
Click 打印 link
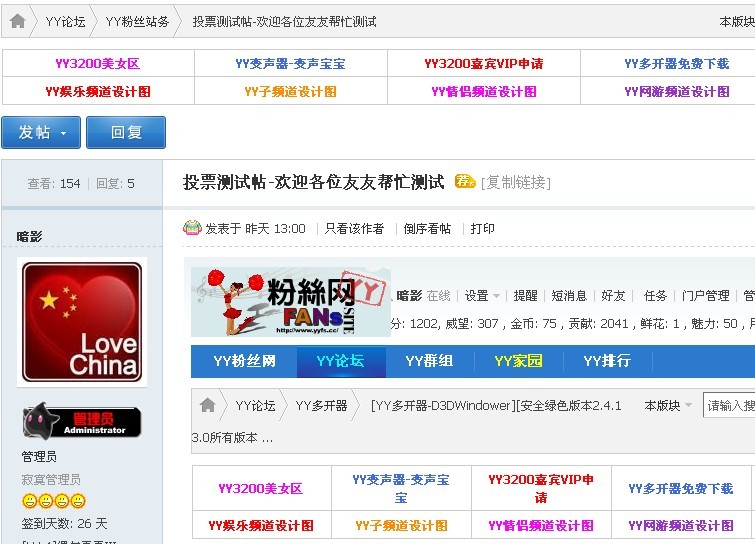pos(482,228)
